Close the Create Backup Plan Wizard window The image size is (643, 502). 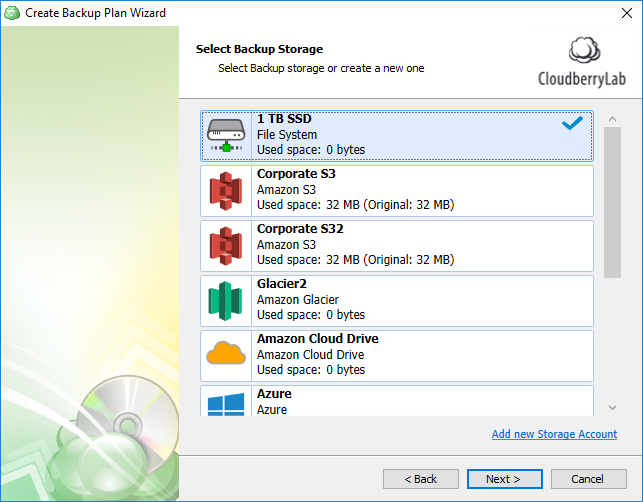coord(627,13)
